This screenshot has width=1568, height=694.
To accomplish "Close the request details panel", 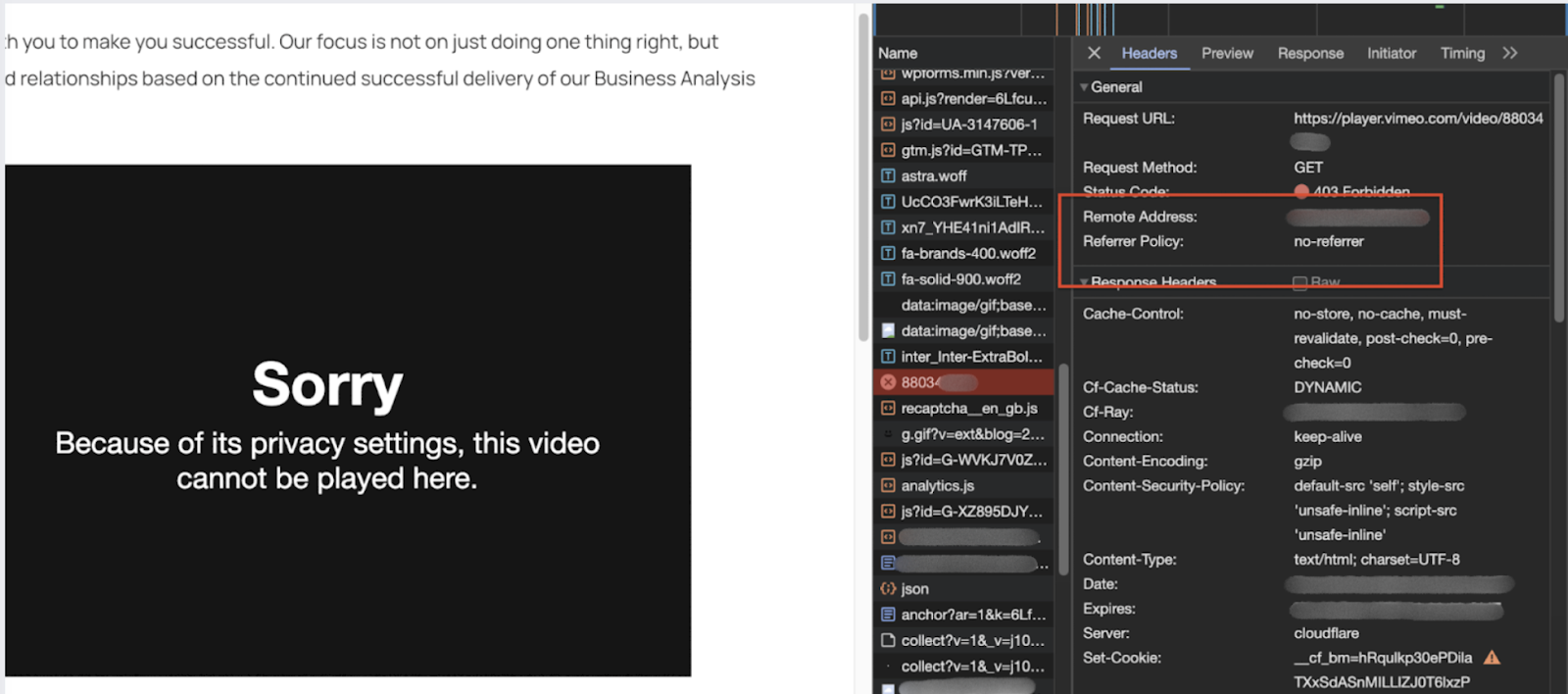I will click(1094, 53).
